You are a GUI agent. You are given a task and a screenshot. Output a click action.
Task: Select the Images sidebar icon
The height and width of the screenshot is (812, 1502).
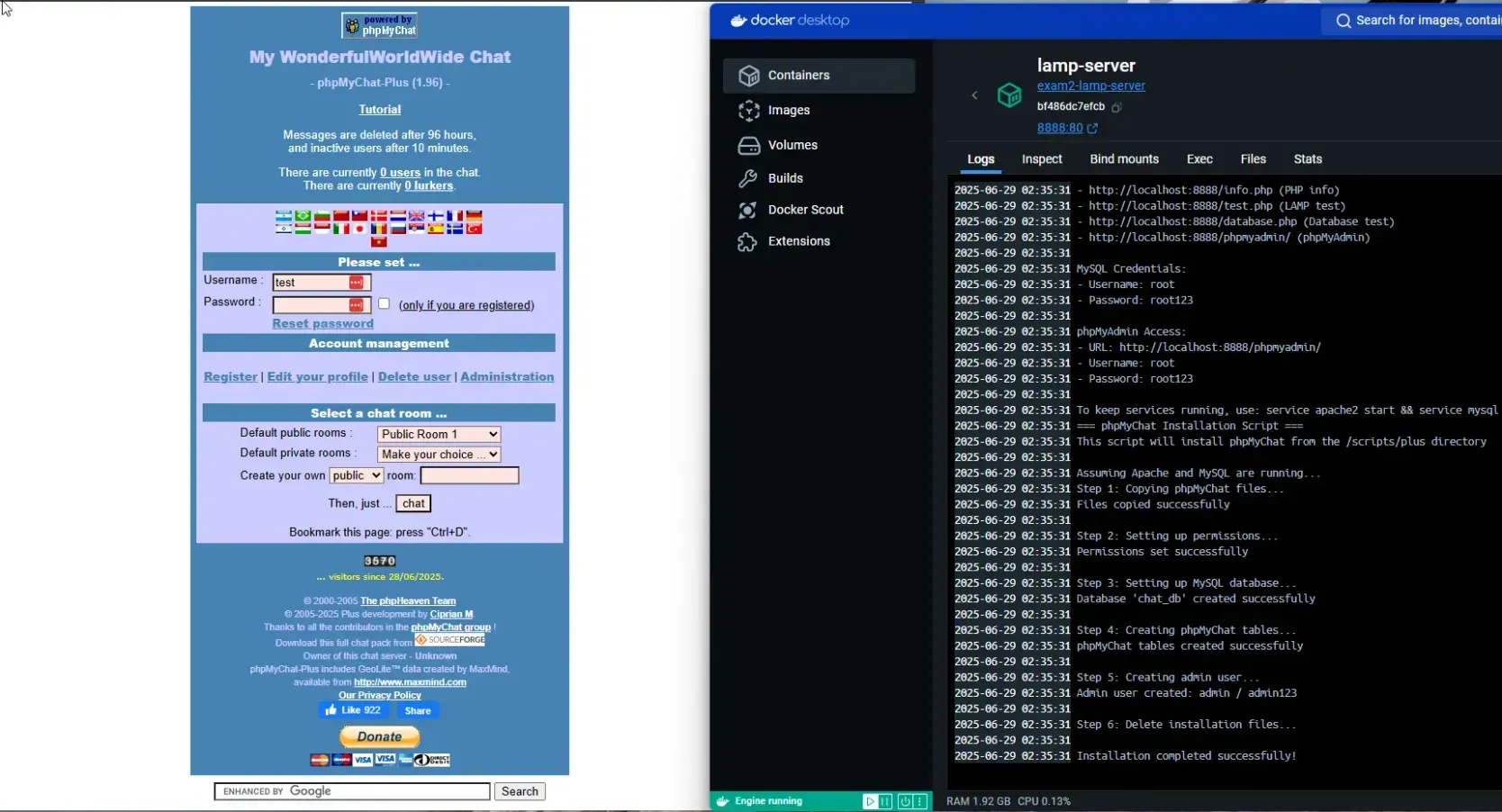tap(790, 110)
